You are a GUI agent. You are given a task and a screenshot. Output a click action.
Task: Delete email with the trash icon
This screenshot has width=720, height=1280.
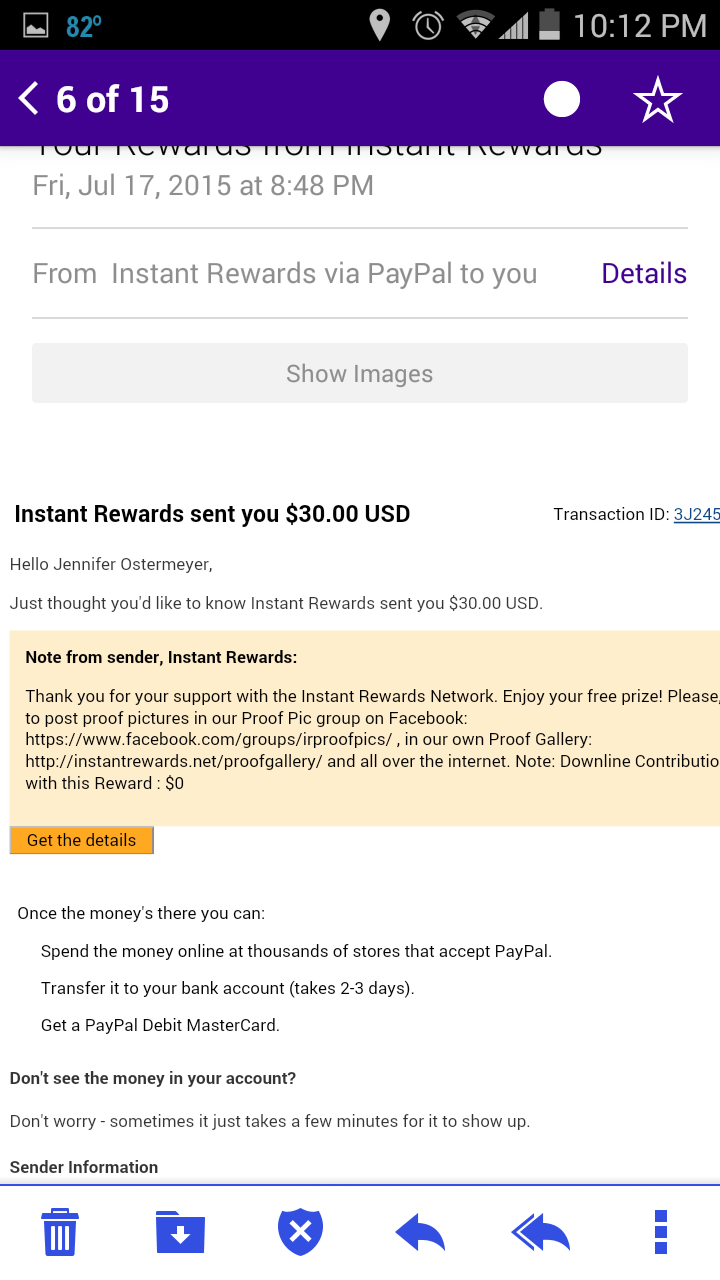60,1232
